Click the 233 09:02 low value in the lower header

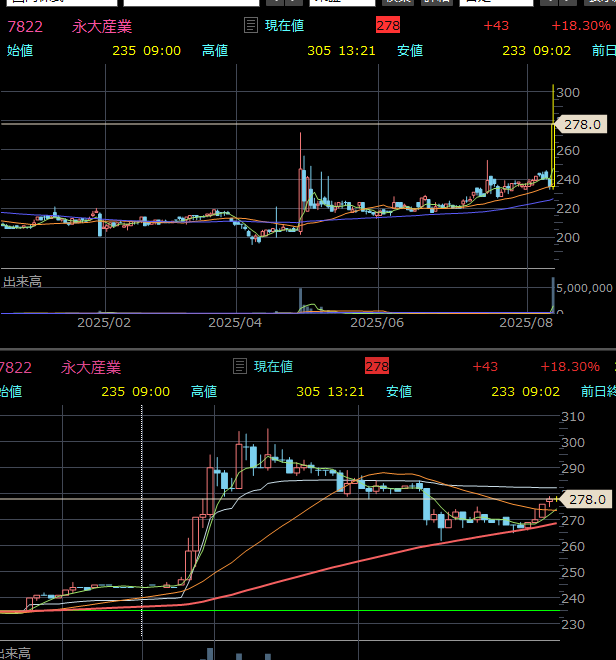(525, 391)
